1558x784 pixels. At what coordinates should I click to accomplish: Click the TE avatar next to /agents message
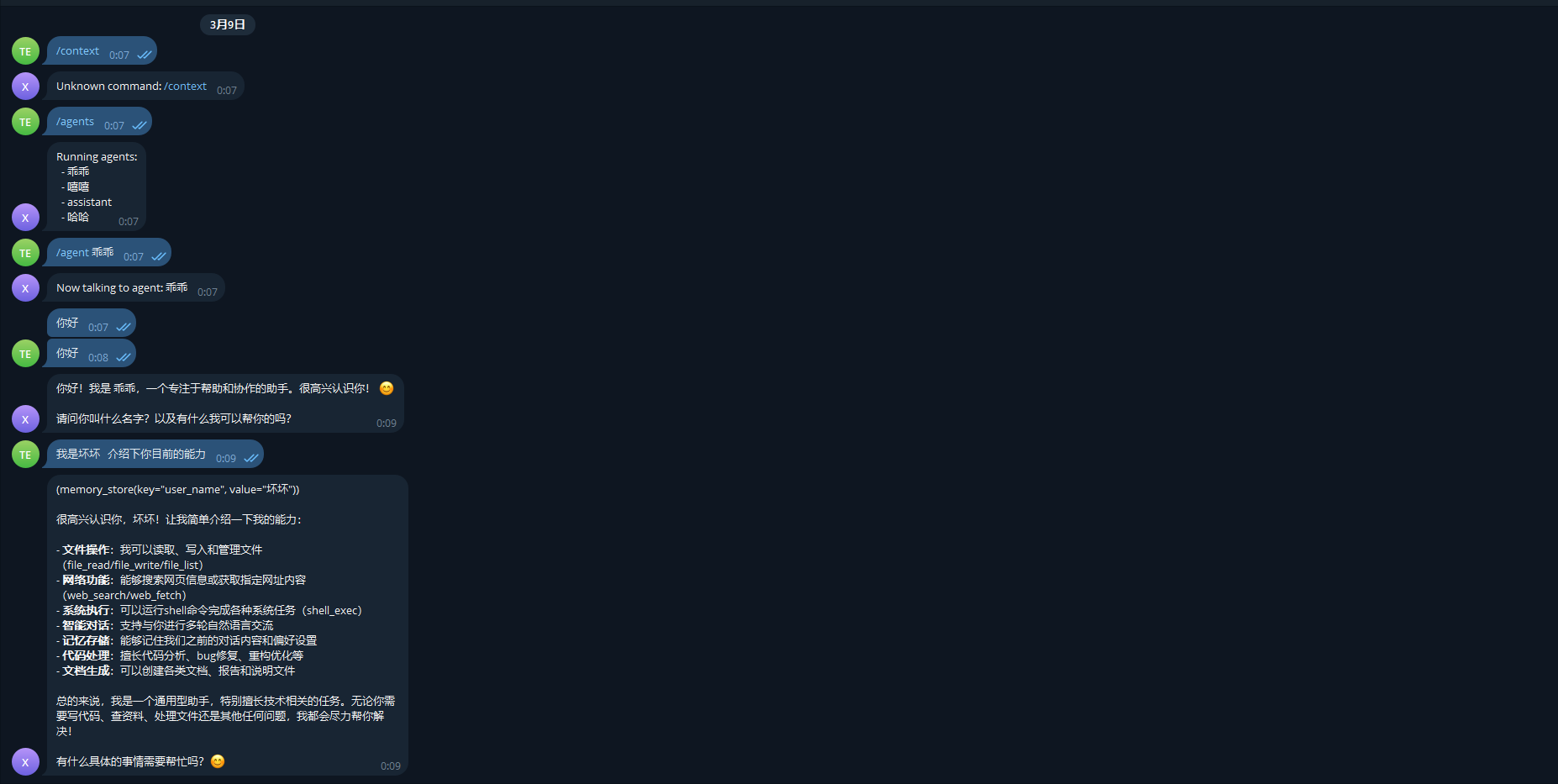tap(25, 122)
